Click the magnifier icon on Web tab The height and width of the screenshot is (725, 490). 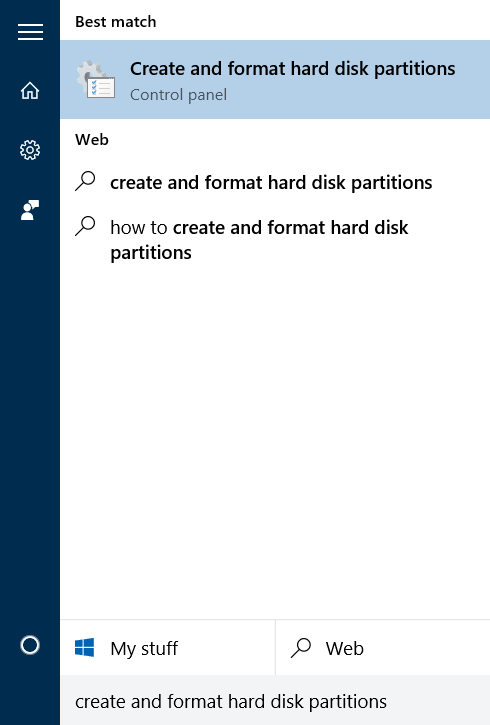301,647
